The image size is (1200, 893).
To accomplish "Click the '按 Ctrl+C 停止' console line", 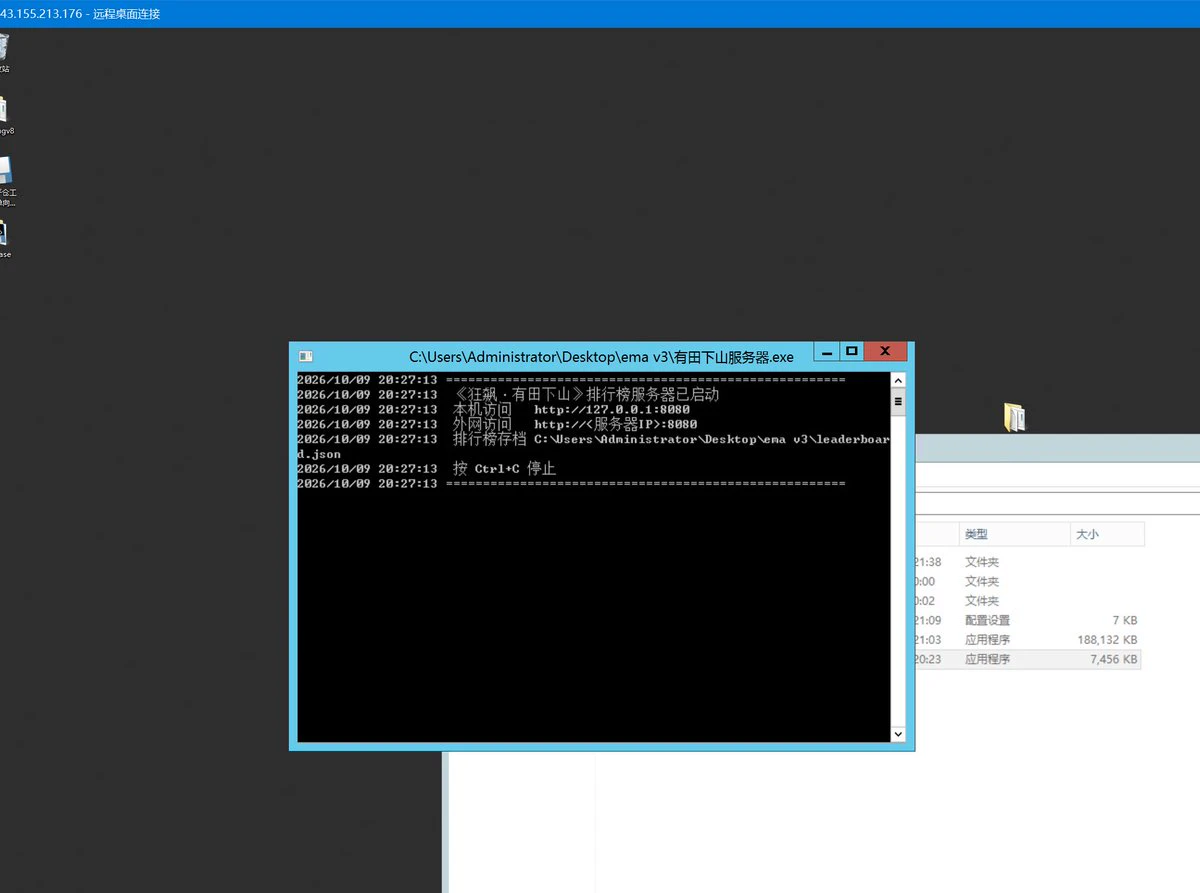I will 426,468.
